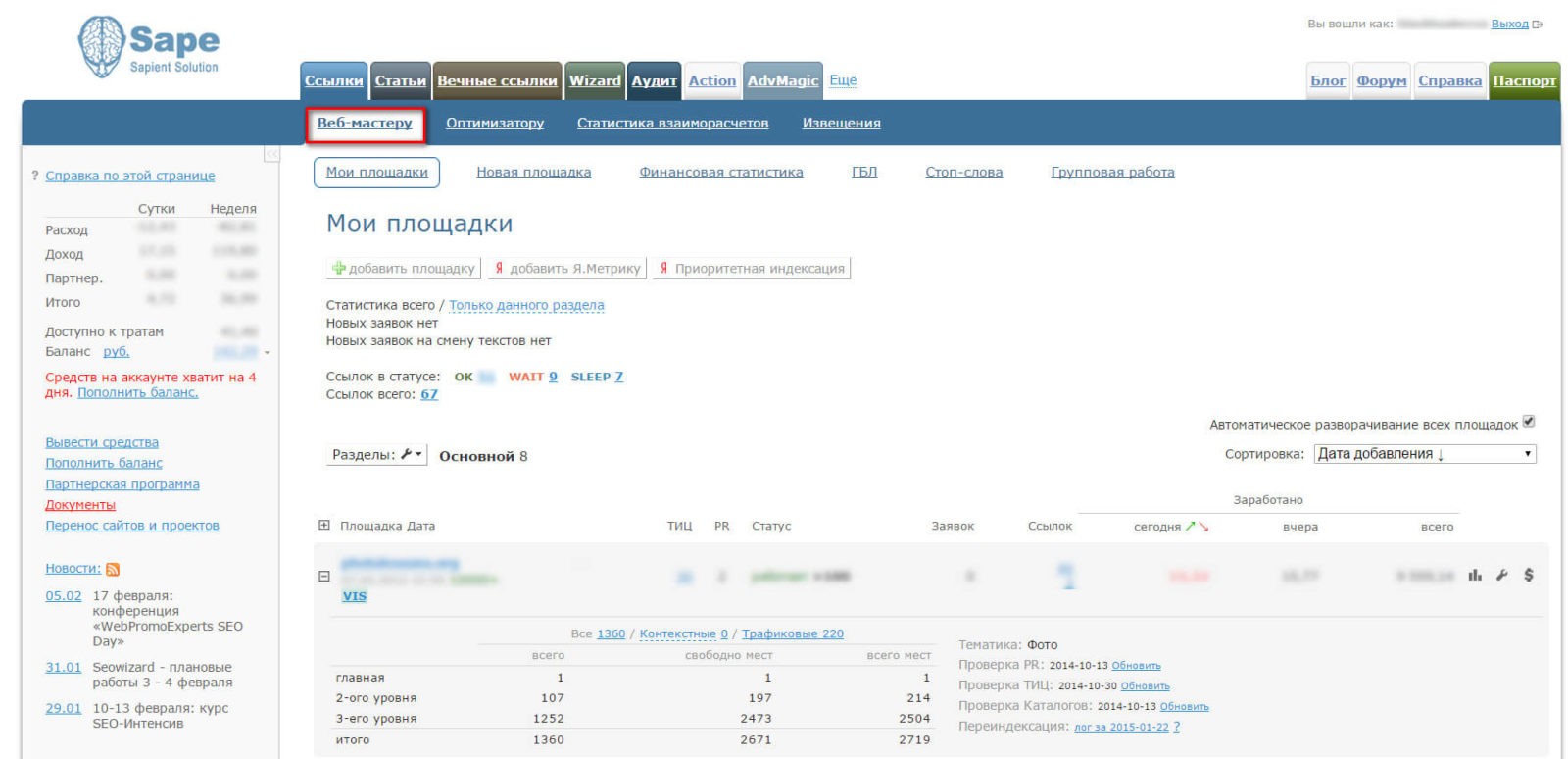Open Статистика взаиморасчетов menu item
This screenshot has width=1568, height=759.
click(x=672, y=124)
